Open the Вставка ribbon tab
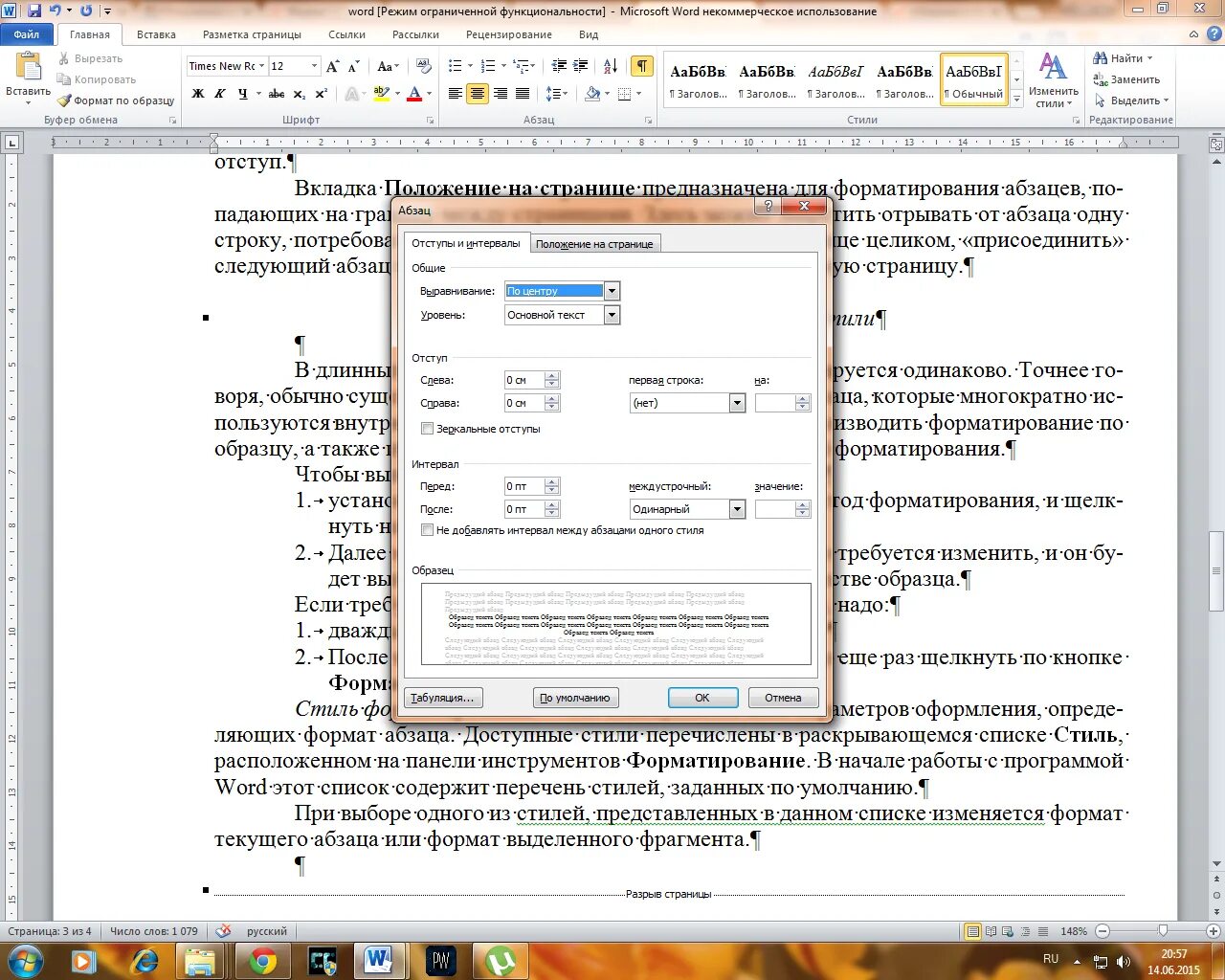 point(156,34)
